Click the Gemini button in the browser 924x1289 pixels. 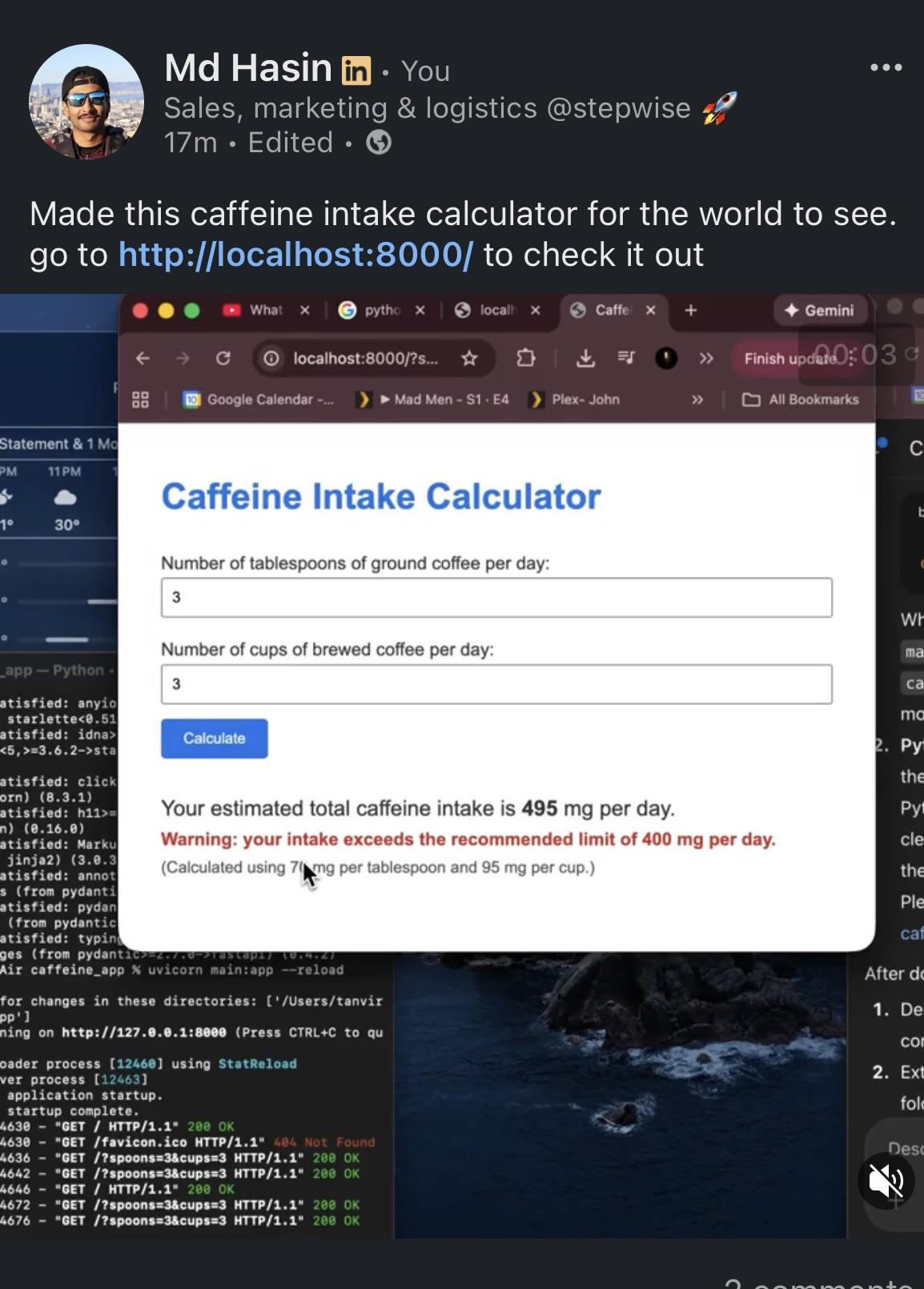pyautogui.click(x=820, y=310)
